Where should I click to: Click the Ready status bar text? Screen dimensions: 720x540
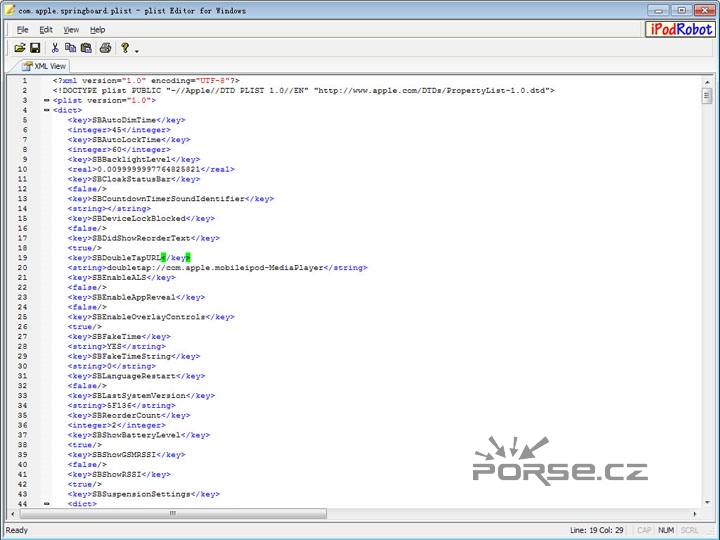(x=17, y=530)
